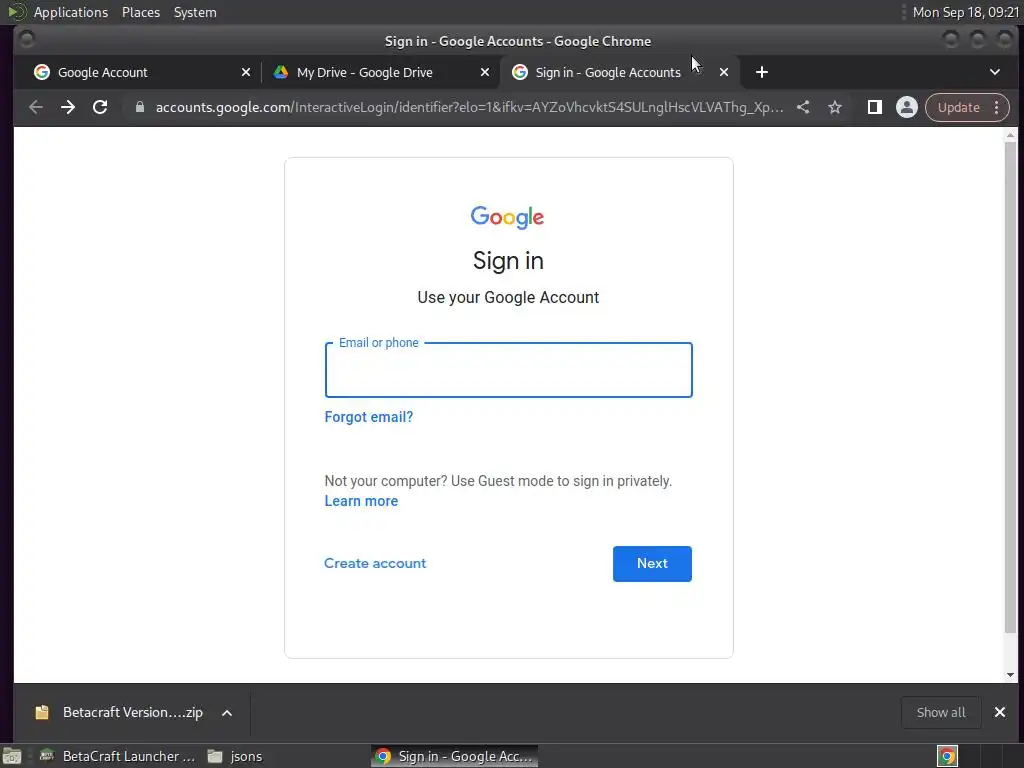Click the Google logo
This screenshot has width=1024, height=768.
tap(507, 217)
